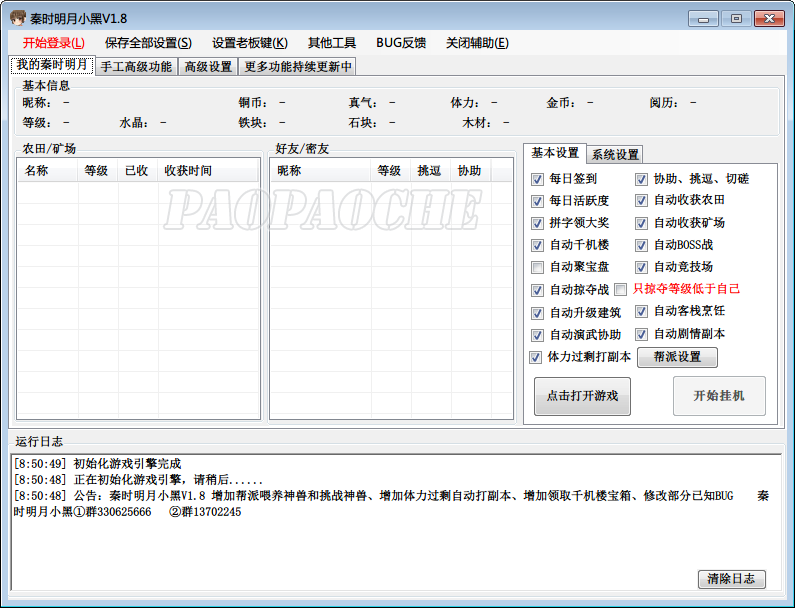Open 保存全部设置(S) menu
The image size is (795, 608).
[148, 43]
